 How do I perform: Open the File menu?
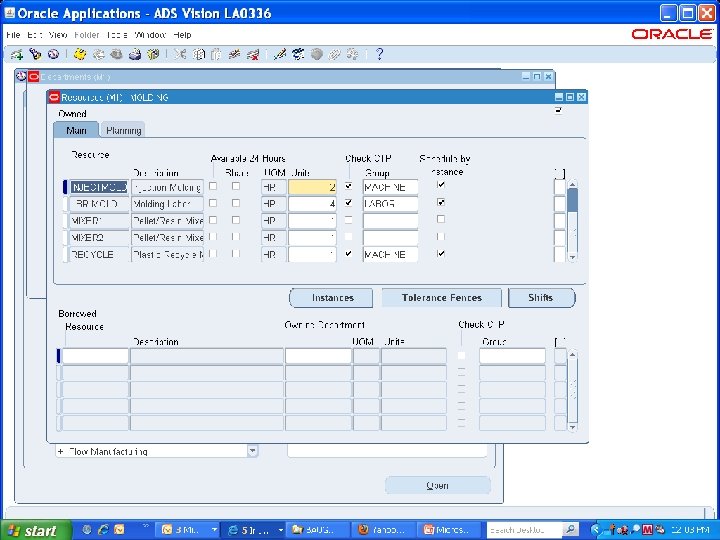13,35
